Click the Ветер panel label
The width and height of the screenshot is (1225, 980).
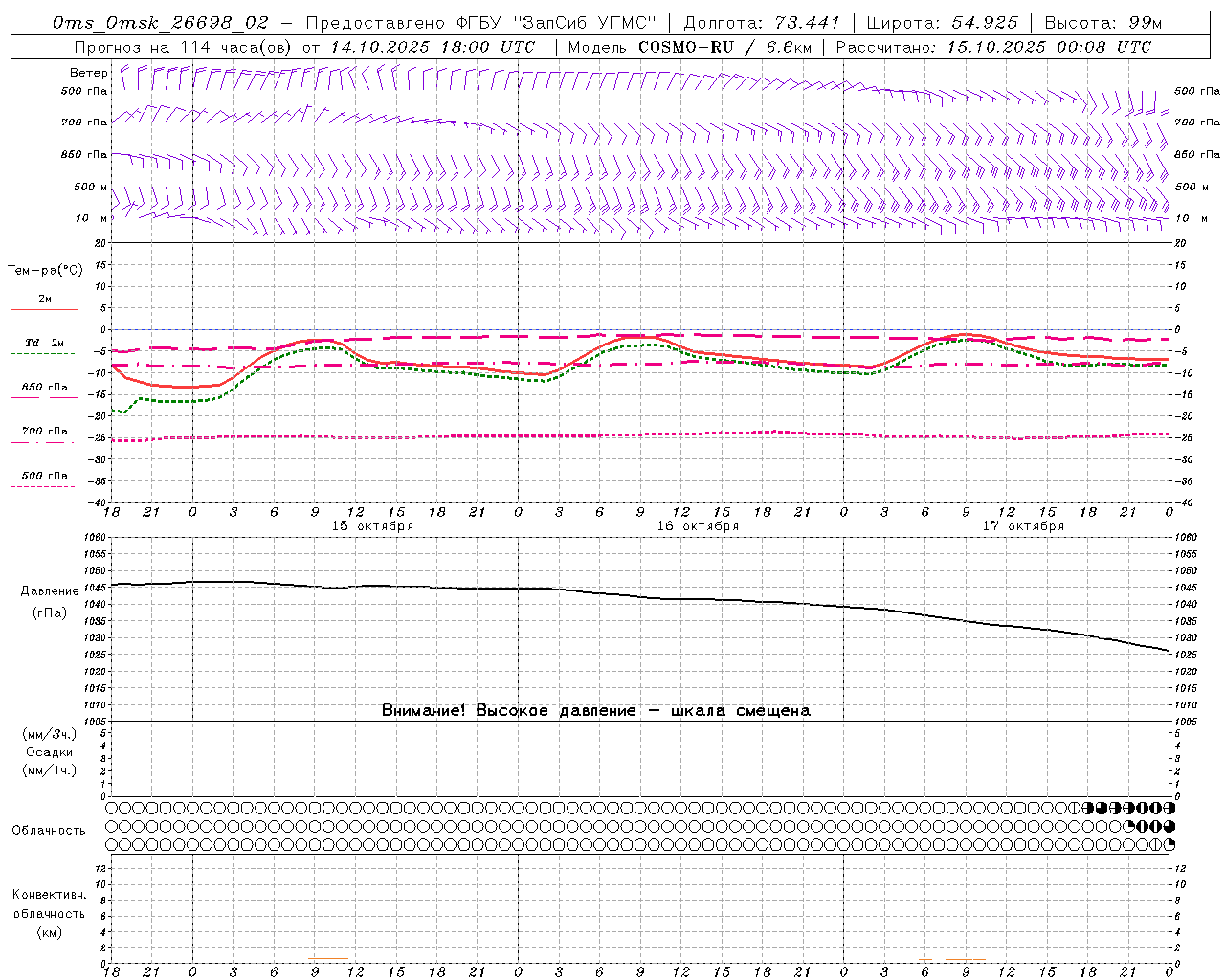[x=88, y=73]
